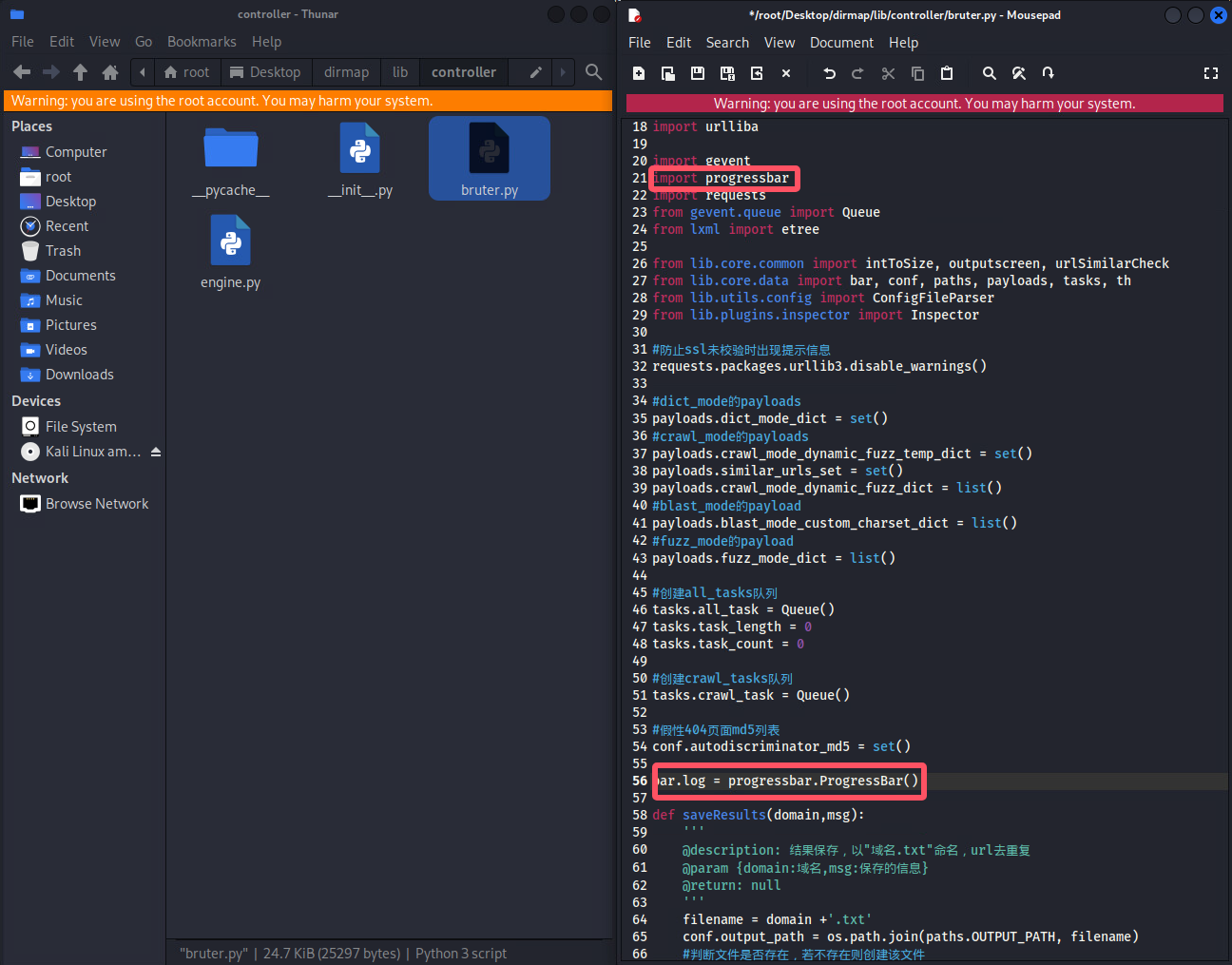1232x965 pixels.
Task: Toggle path bar edit mode pencil icon
Action: tap(536, 72)
